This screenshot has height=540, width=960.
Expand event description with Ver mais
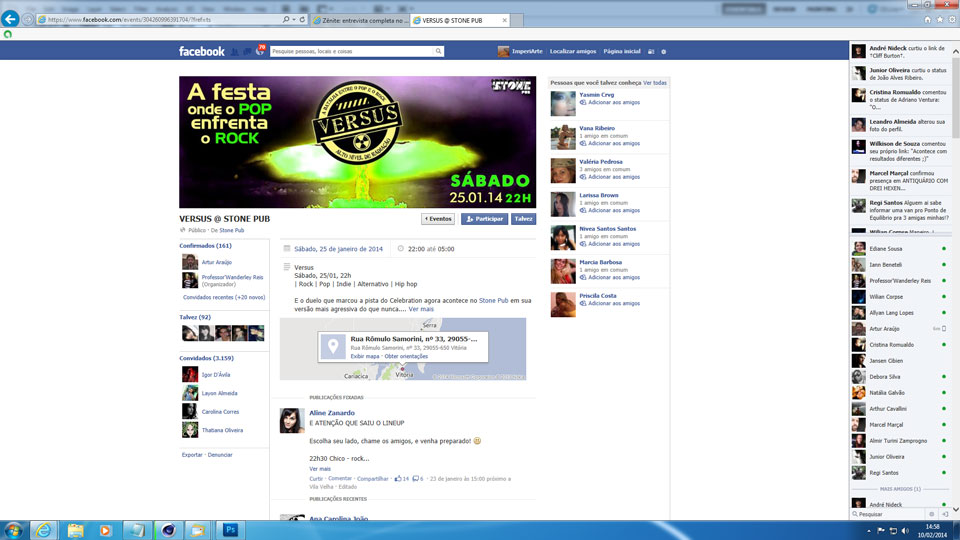421,309
